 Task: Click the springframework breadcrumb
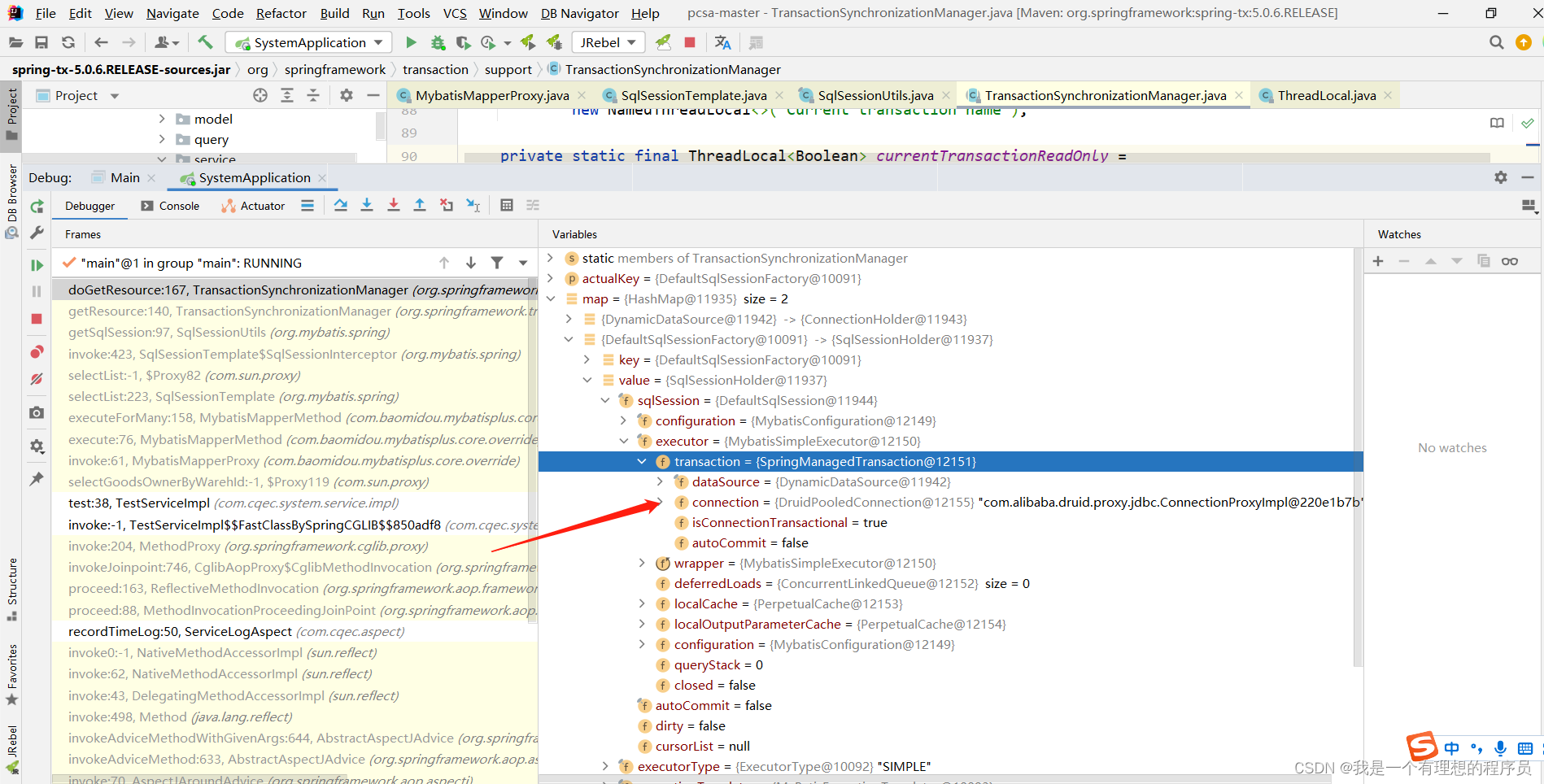pyautogui.click(x=335, y=69)
